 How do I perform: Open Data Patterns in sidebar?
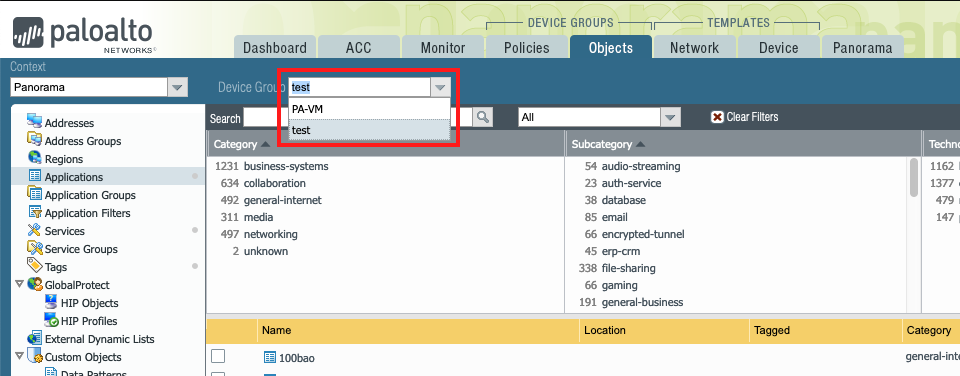(x=93, y=373)
